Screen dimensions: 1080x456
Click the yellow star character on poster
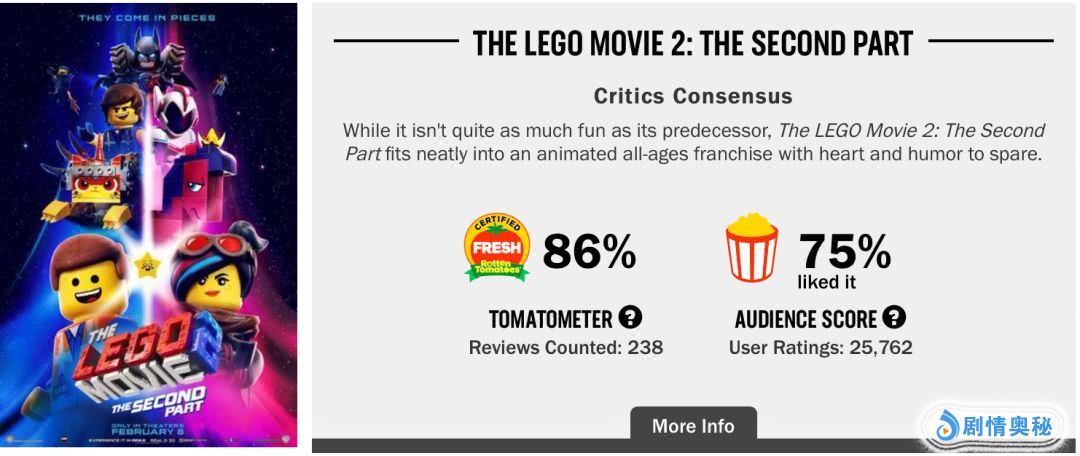(x=148, y=264)
